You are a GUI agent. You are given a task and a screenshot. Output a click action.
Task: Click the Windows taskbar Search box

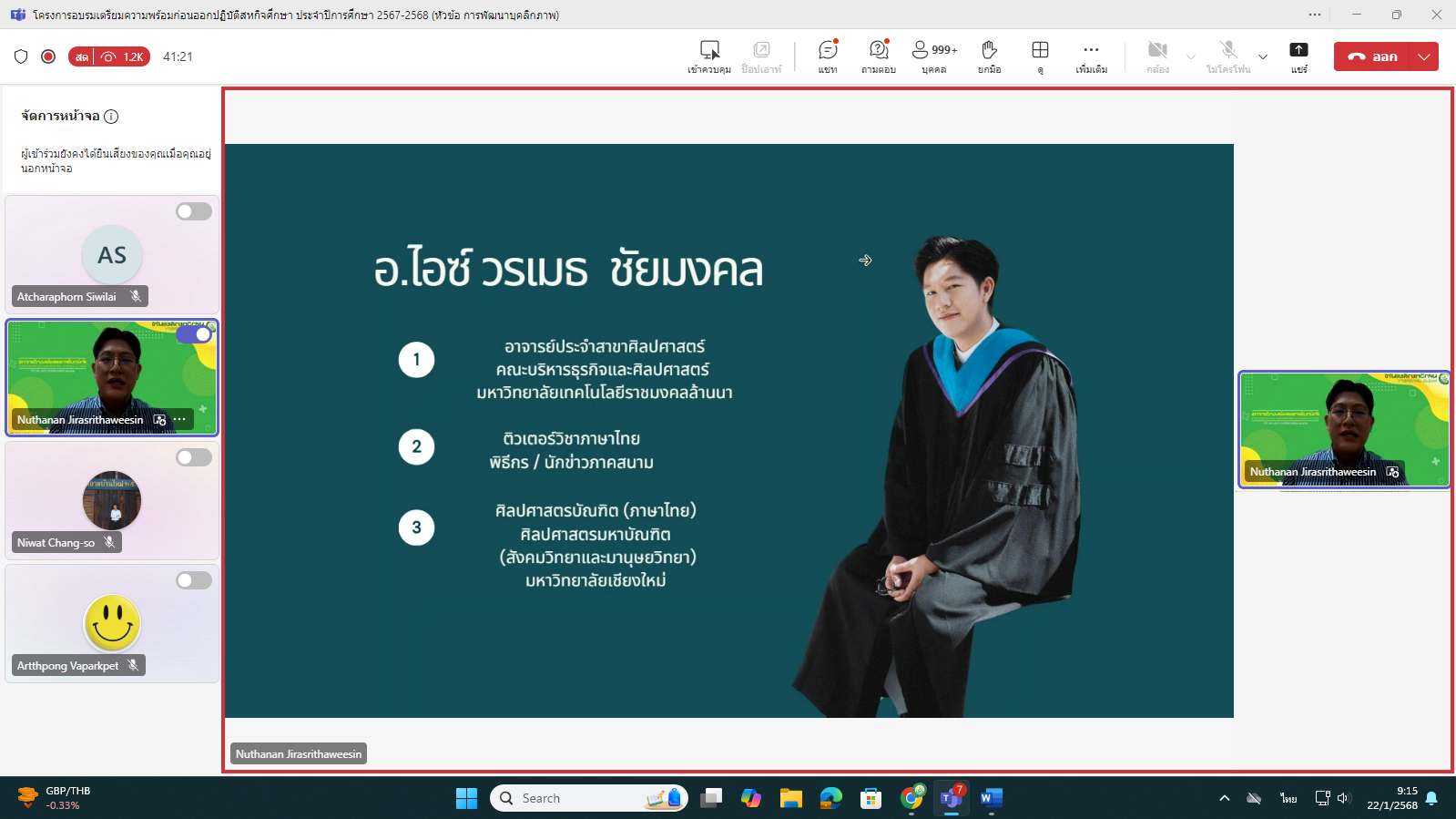(589, 798)
